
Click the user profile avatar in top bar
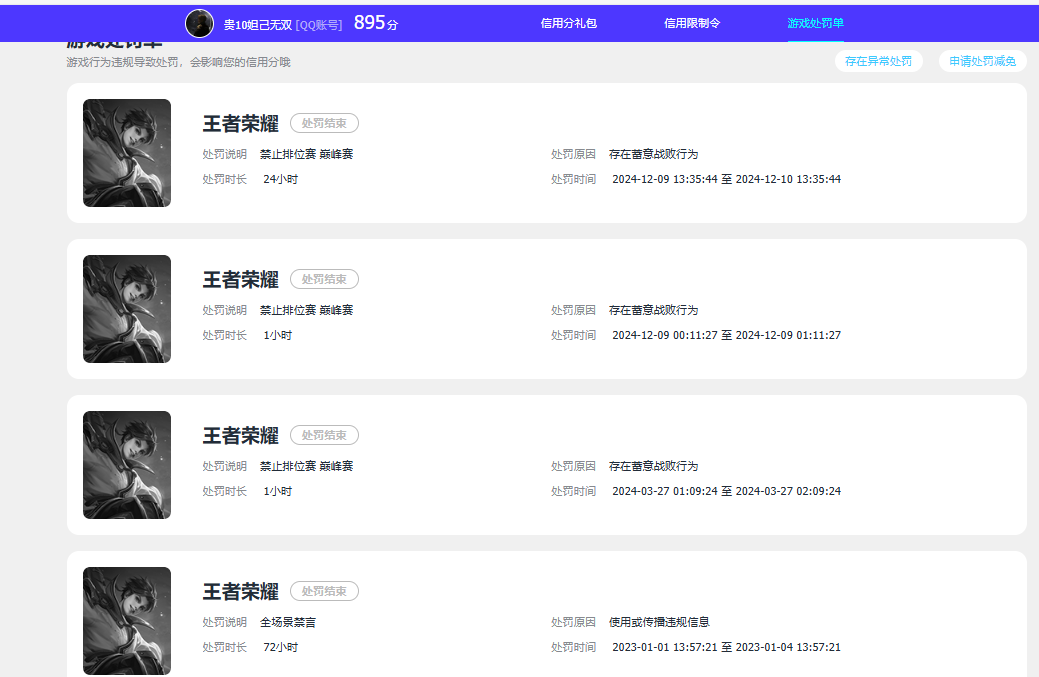tap(199, 22)
